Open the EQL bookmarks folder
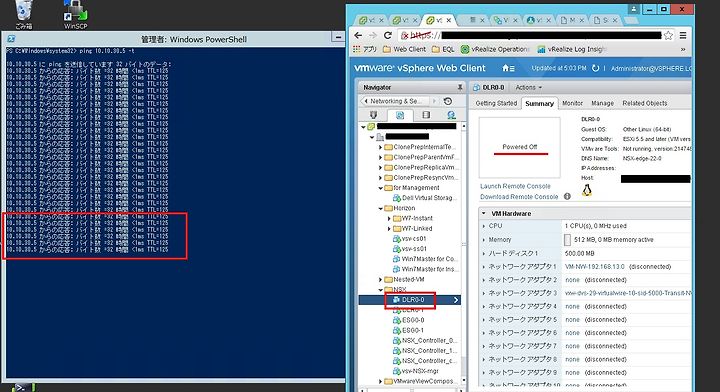Screen dimensions: 720x392 (443, 49)
